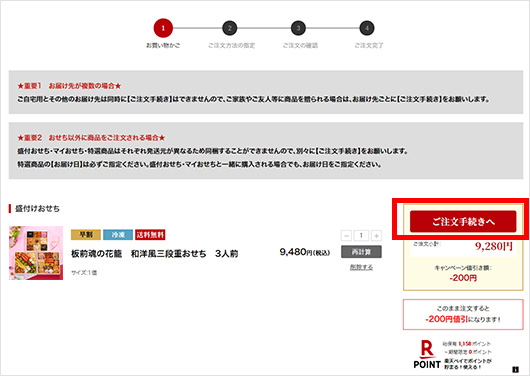Click the step 2 circle indicator
Image resolution: width=530 pixels, height=376 pixels.
click(x=230, y=28)
